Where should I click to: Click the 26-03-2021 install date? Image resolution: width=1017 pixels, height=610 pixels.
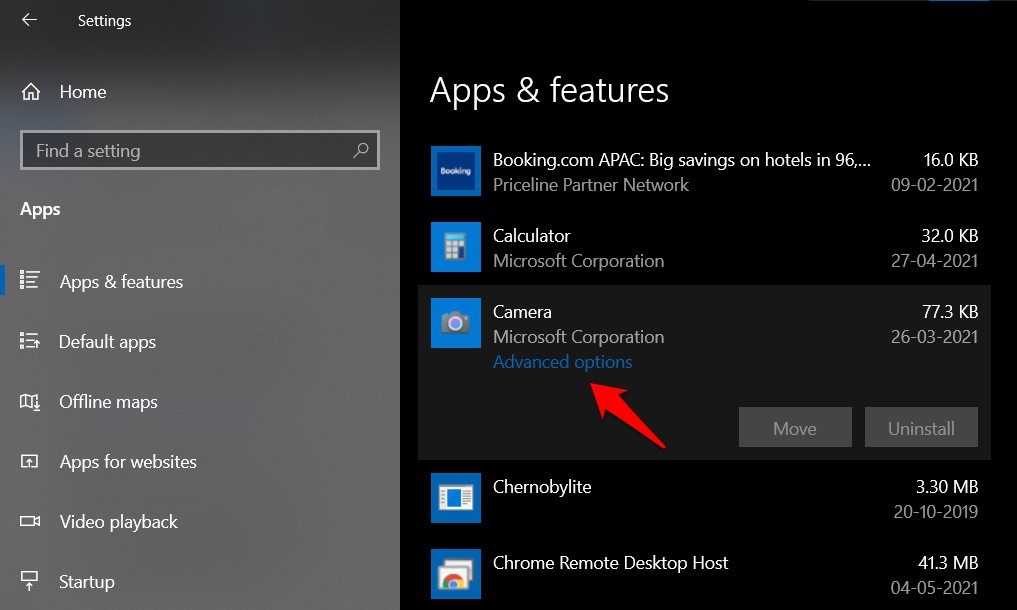[935, 337]
